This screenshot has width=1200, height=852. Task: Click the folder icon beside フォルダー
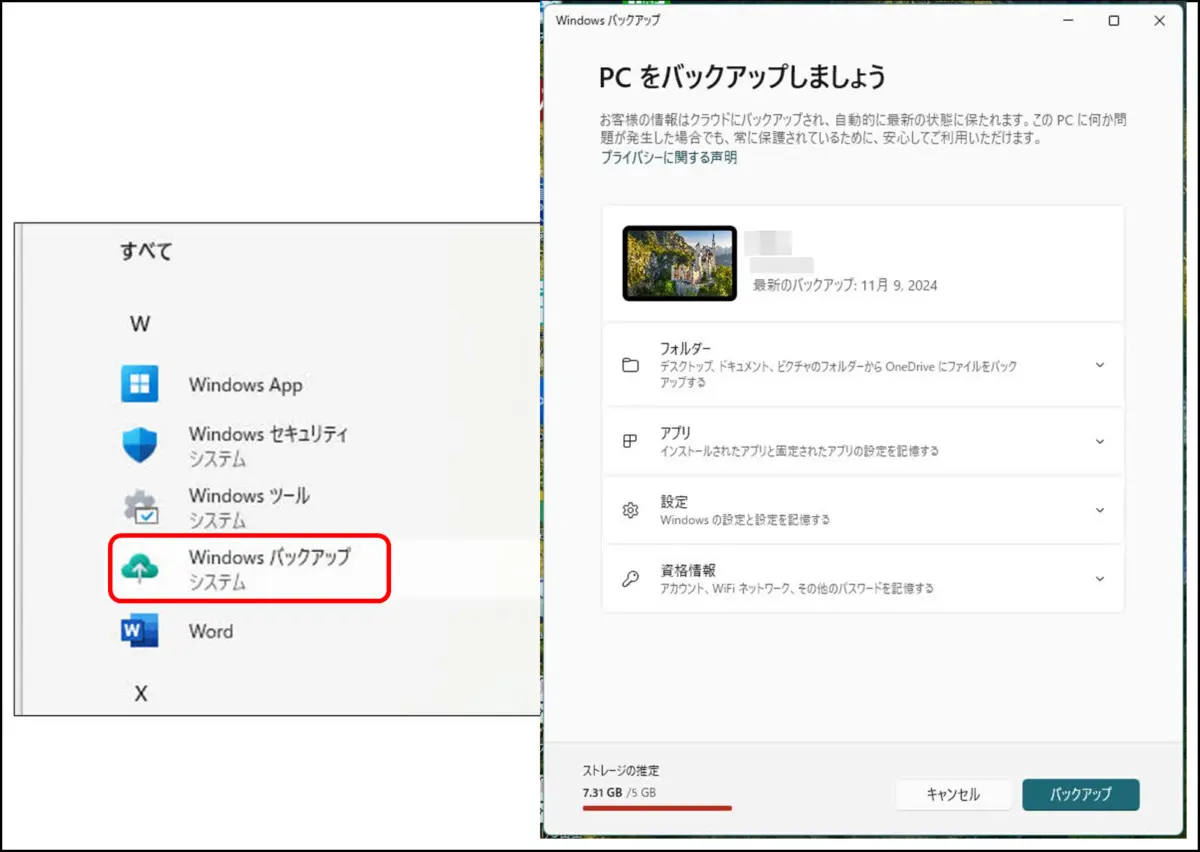pyautogui.click(x=630, y=365)
